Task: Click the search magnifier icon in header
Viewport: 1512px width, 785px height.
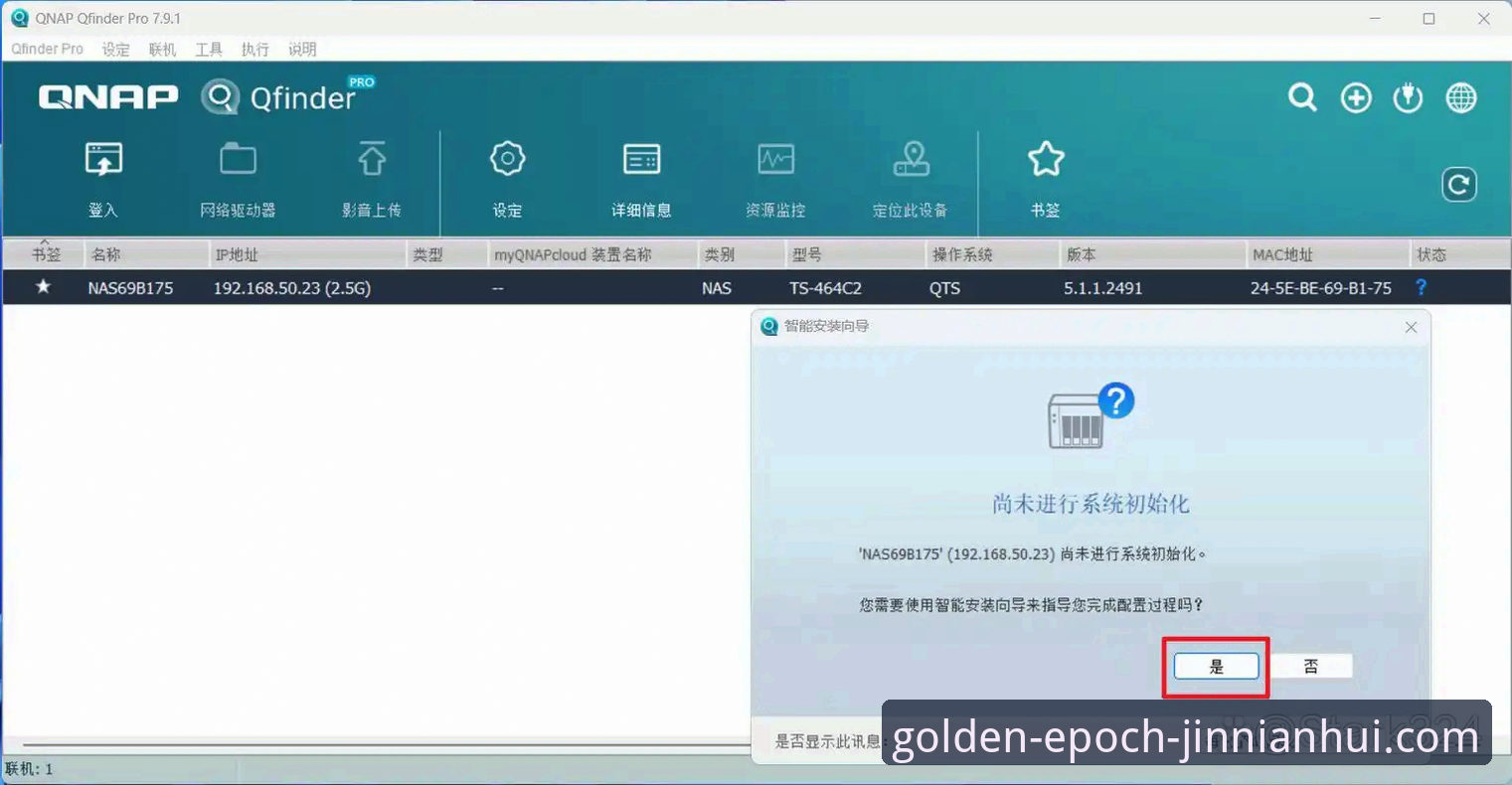Action: (1302, 97)
